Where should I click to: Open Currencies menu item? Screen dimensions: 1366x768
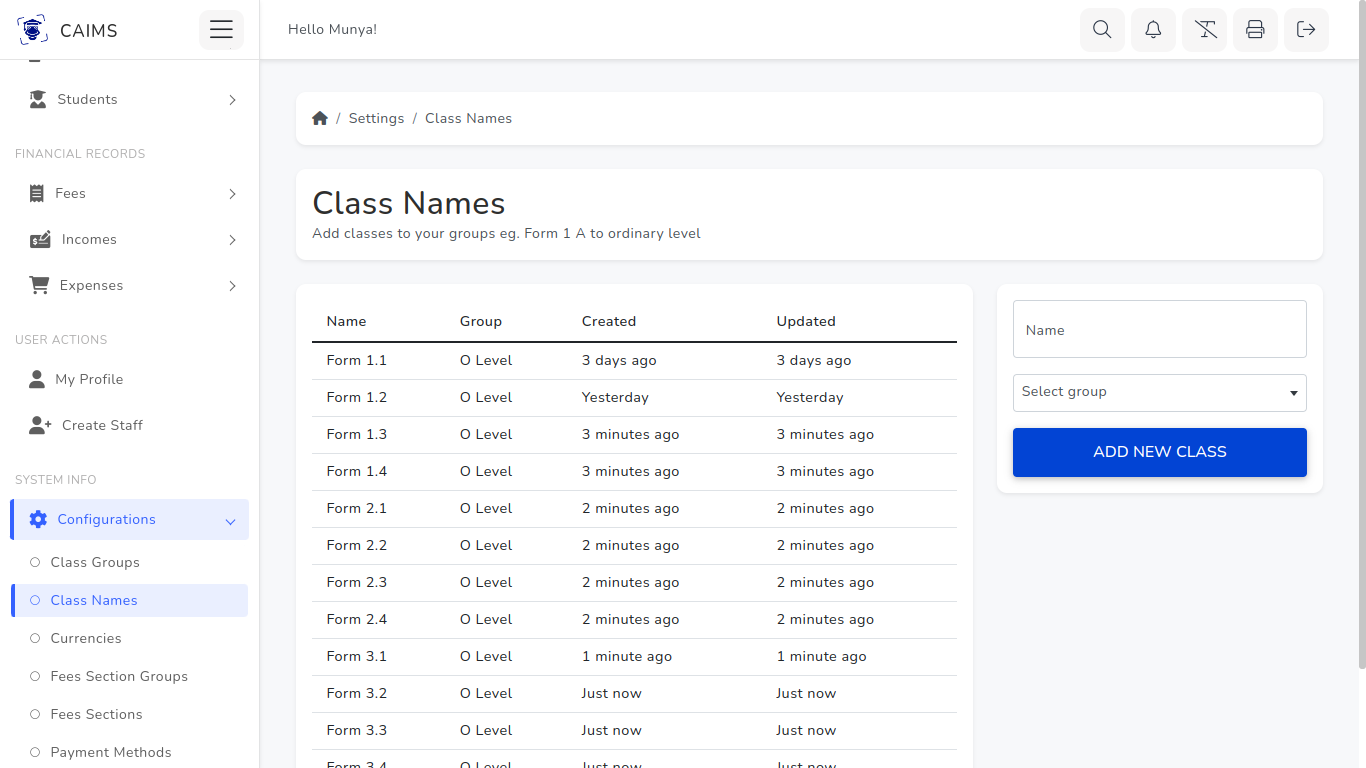pos(129,638)
